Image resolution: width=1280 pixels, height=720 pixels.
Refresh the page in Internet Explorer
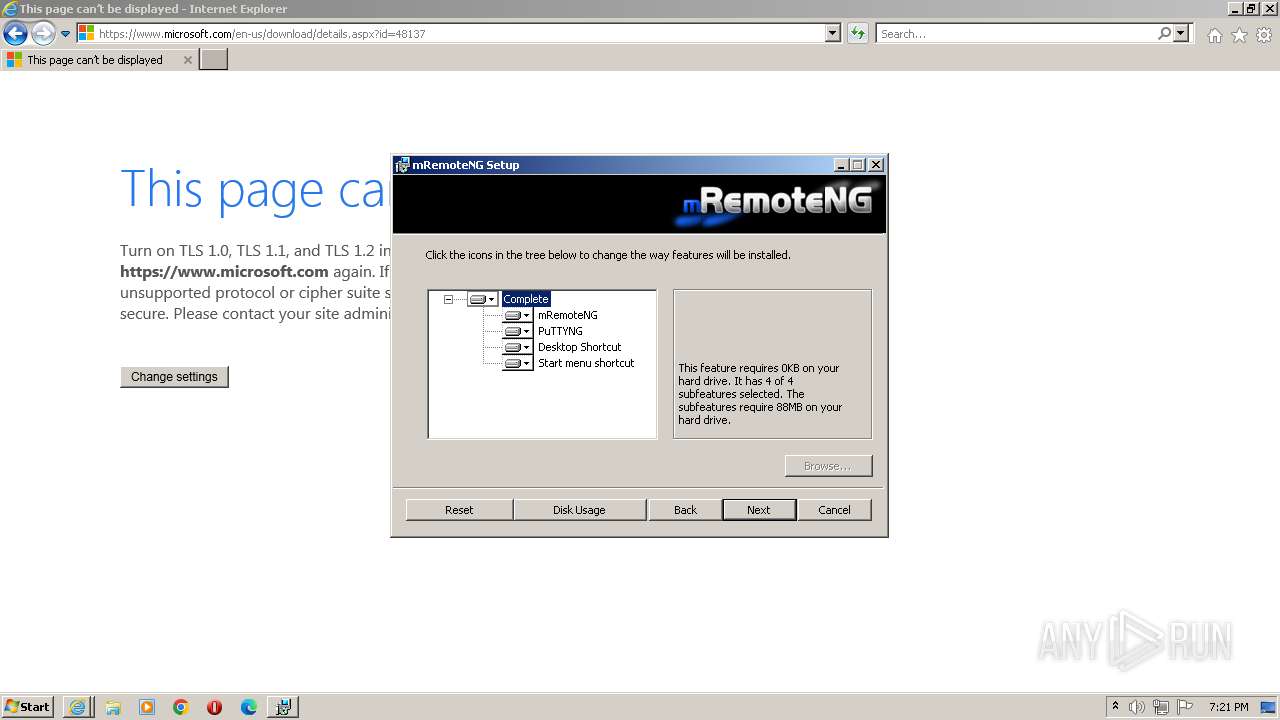pyautogui.click(x=857, y=33)
